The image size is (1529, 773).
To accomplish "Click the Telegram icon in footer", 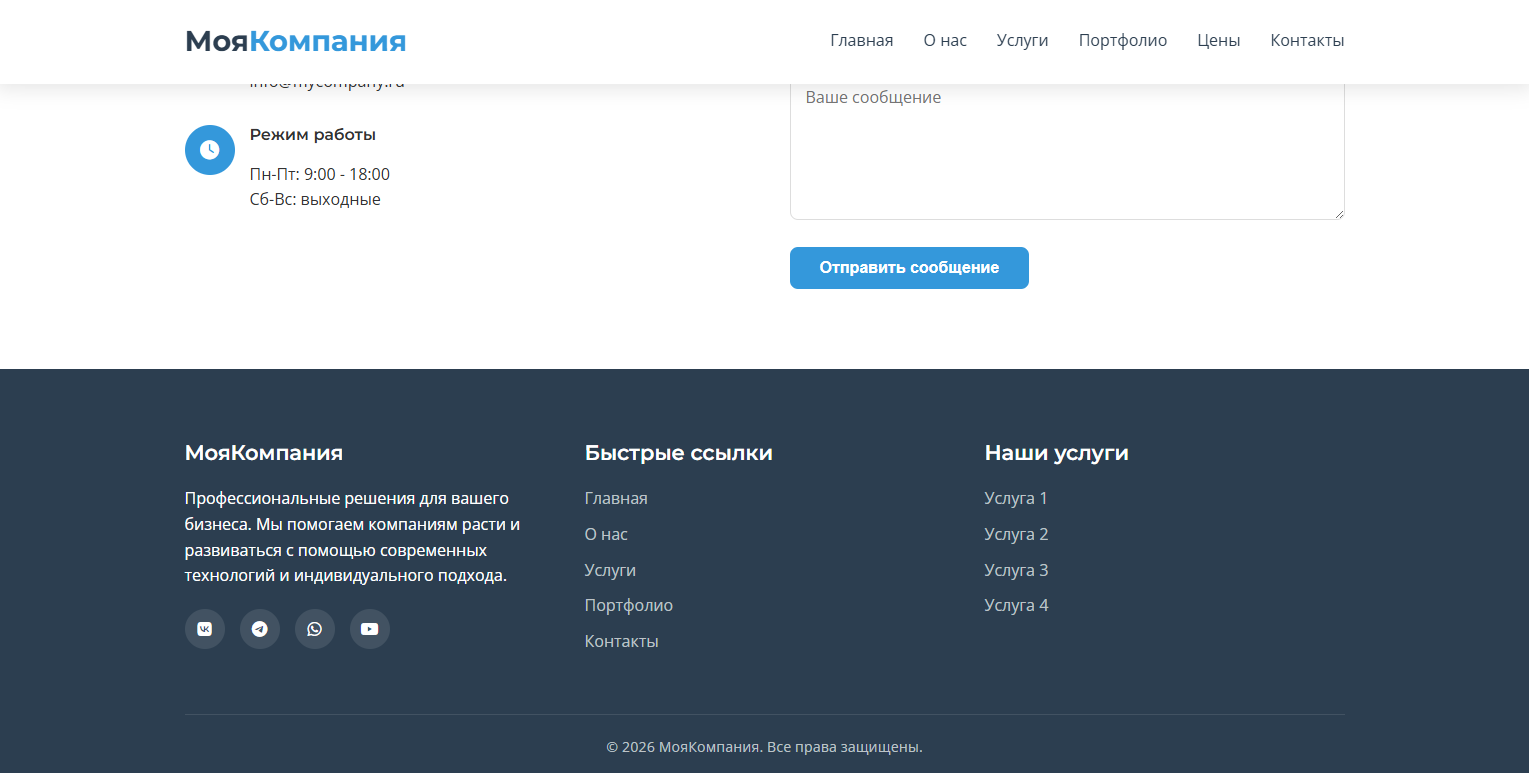I will click(260, 629).
